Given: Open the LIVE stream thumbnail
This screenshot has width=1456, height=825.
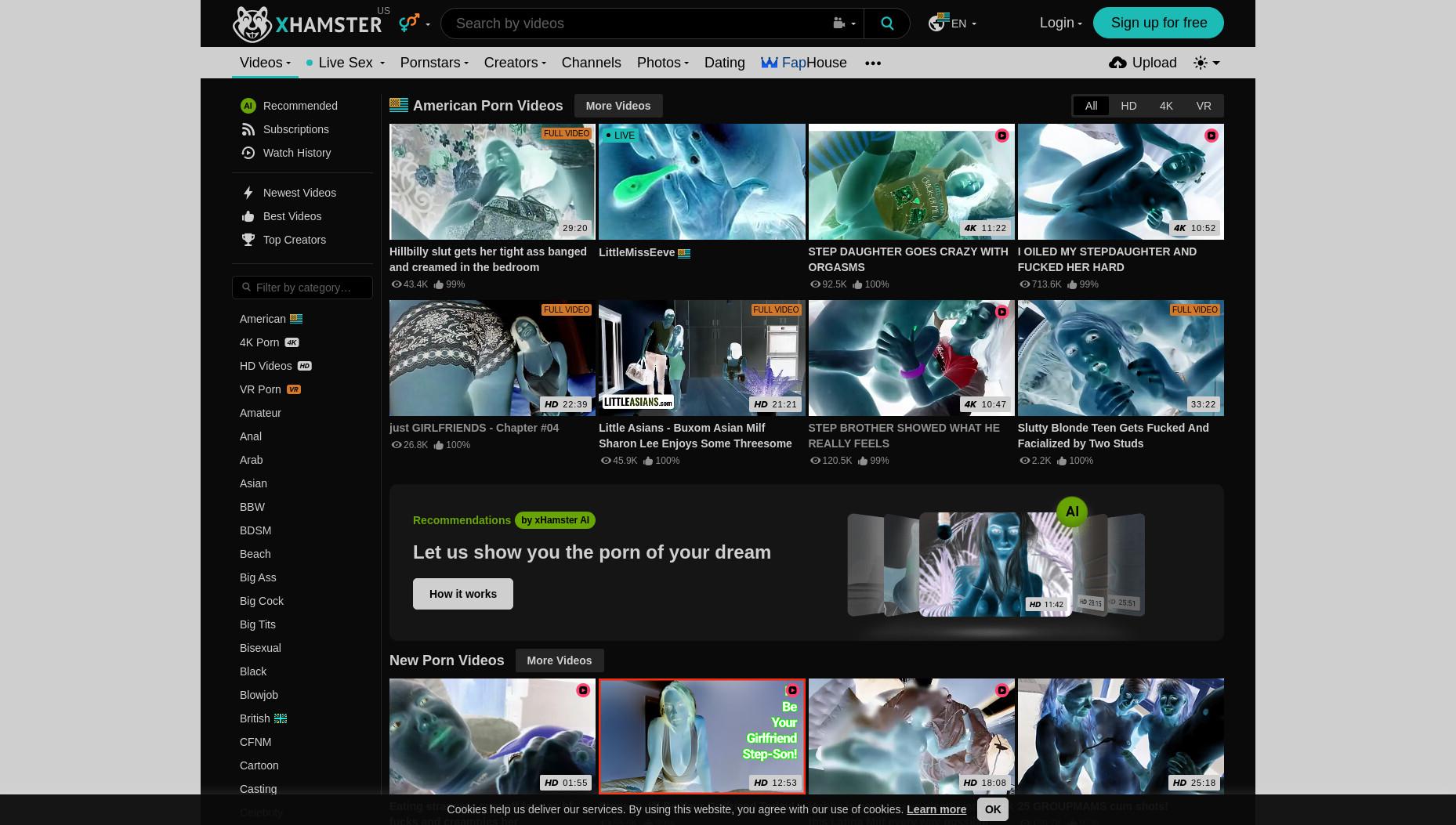Looking at the screenshot, I should tap(701, 182).
